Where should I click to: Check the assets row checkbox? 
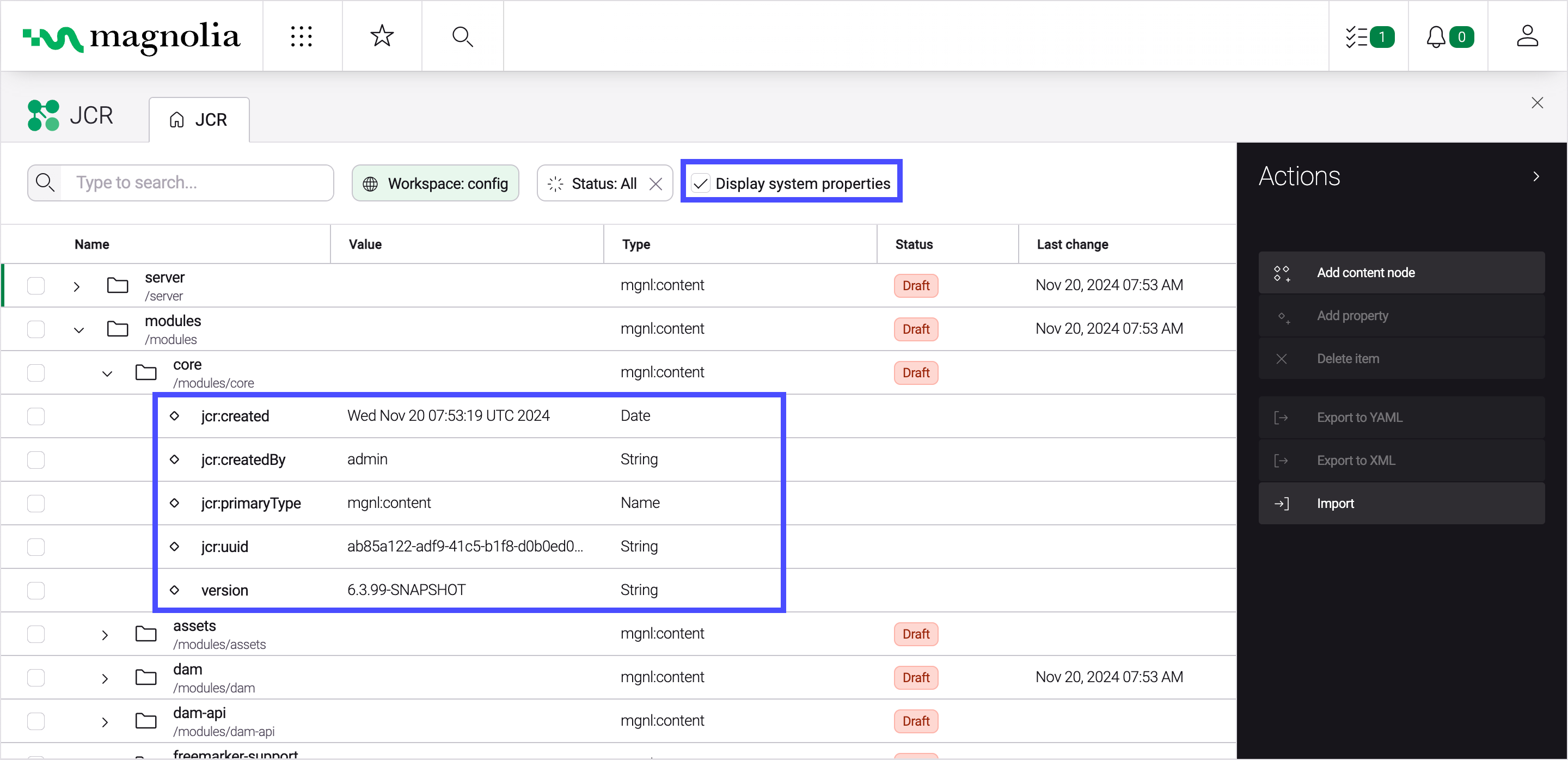coord(36,634)
